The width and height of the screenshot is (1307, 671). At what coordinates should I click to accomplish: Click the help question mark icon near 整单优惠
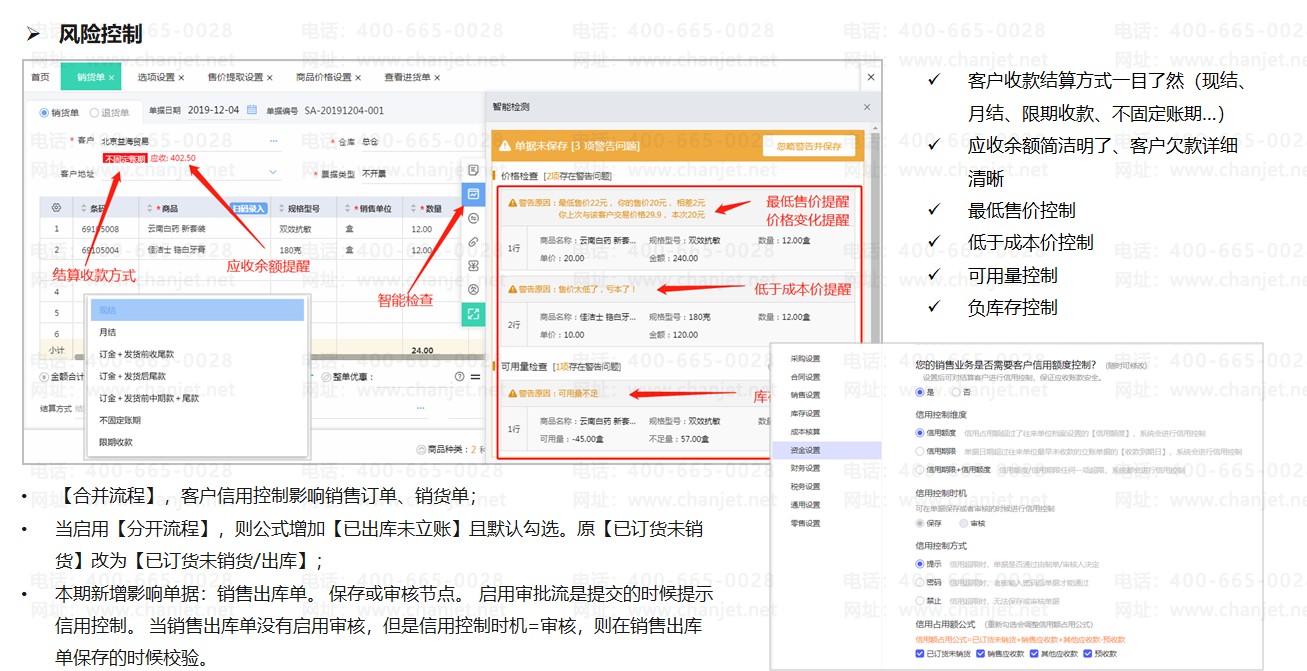point(459,377)
